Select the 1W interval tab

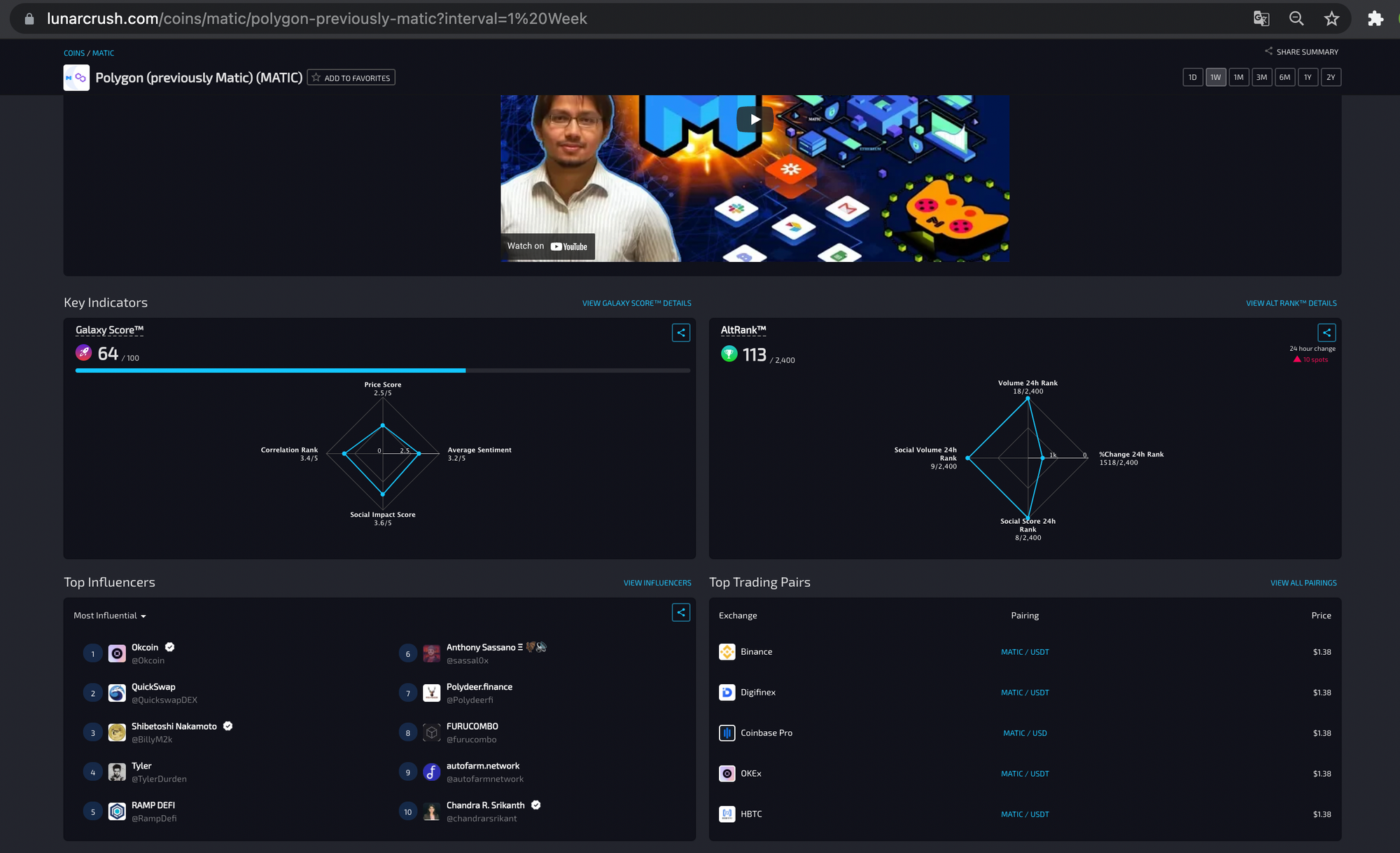pos(1216,77)
